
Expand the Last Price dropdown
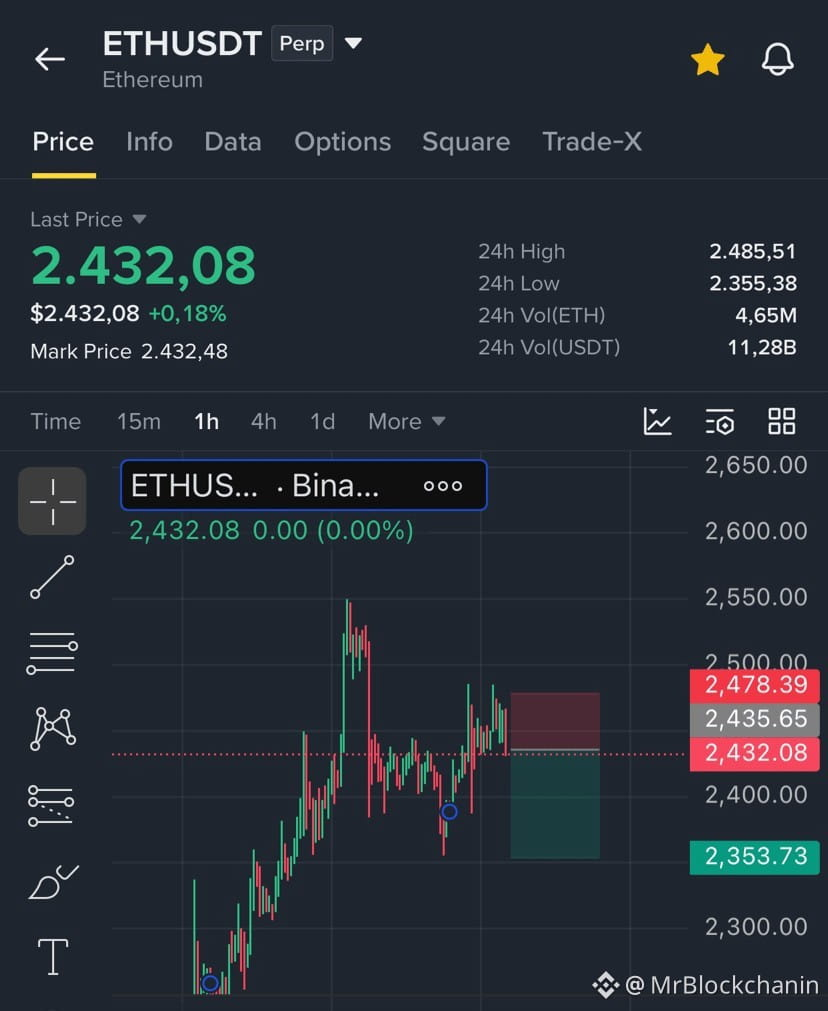click(88, 219)
